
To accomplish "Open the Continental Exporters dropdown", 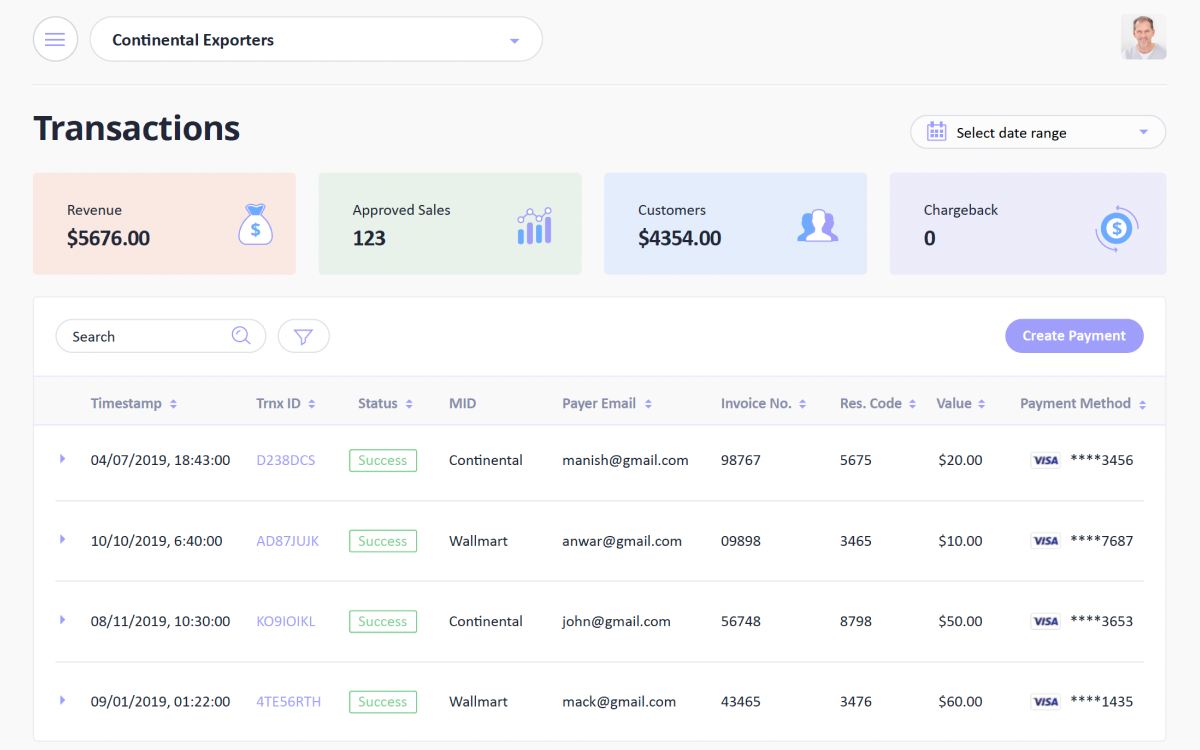I will click(514, 41).
